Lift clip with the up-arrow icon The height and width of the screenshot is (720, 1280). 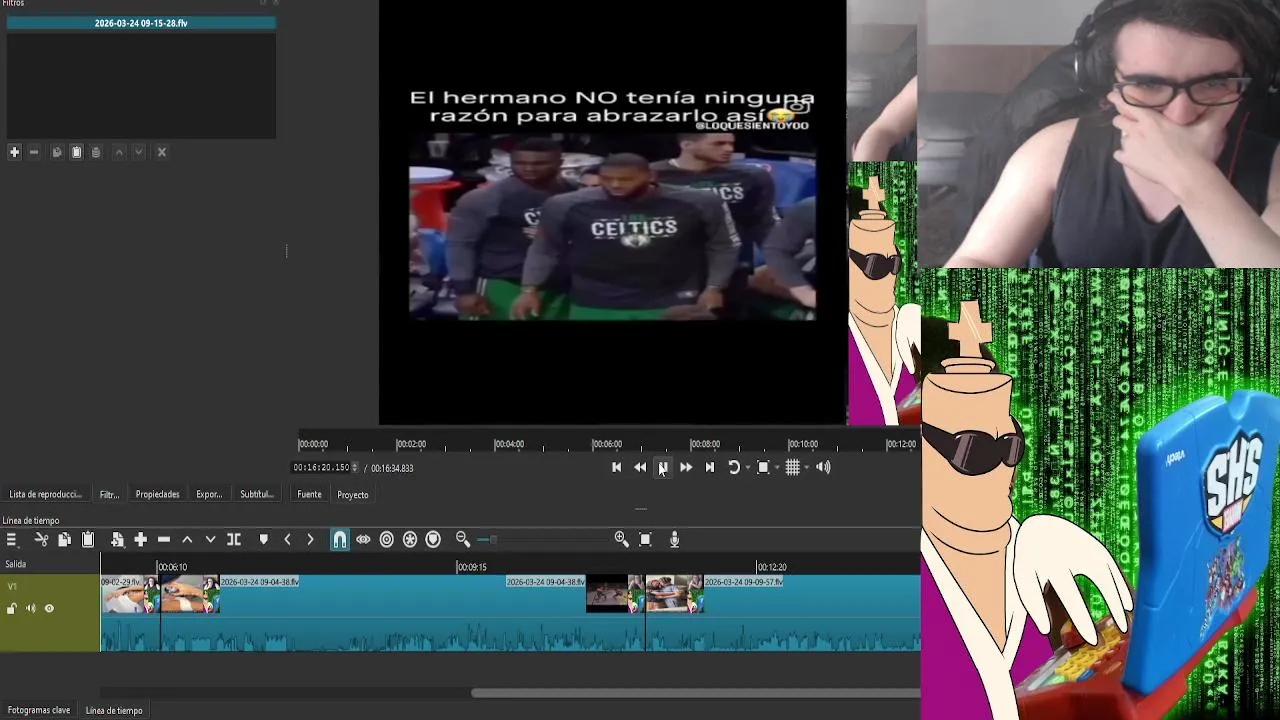coord(187,540)
